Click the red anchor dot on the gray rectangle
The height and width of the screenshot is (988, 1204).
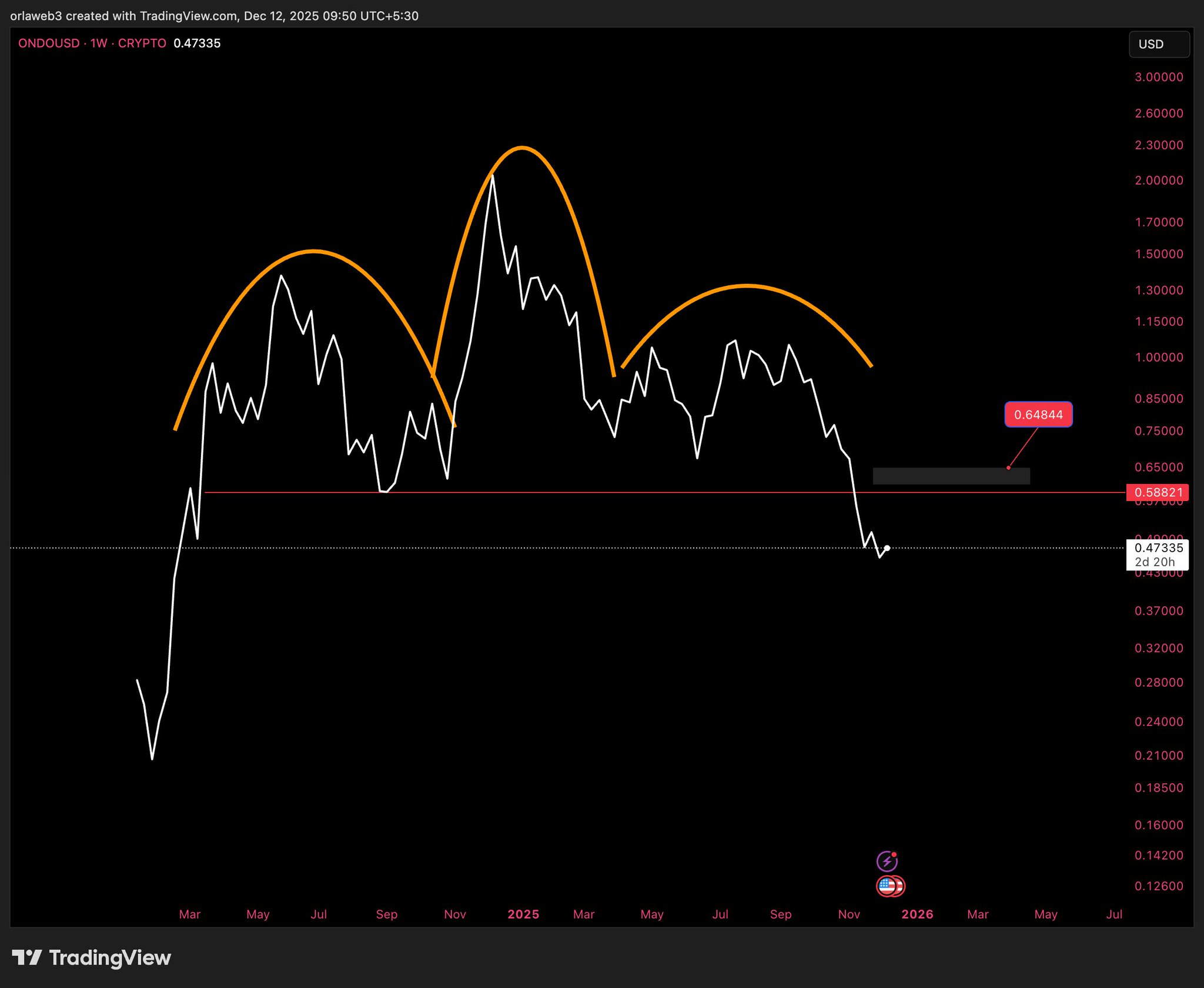pos(1008,468)
